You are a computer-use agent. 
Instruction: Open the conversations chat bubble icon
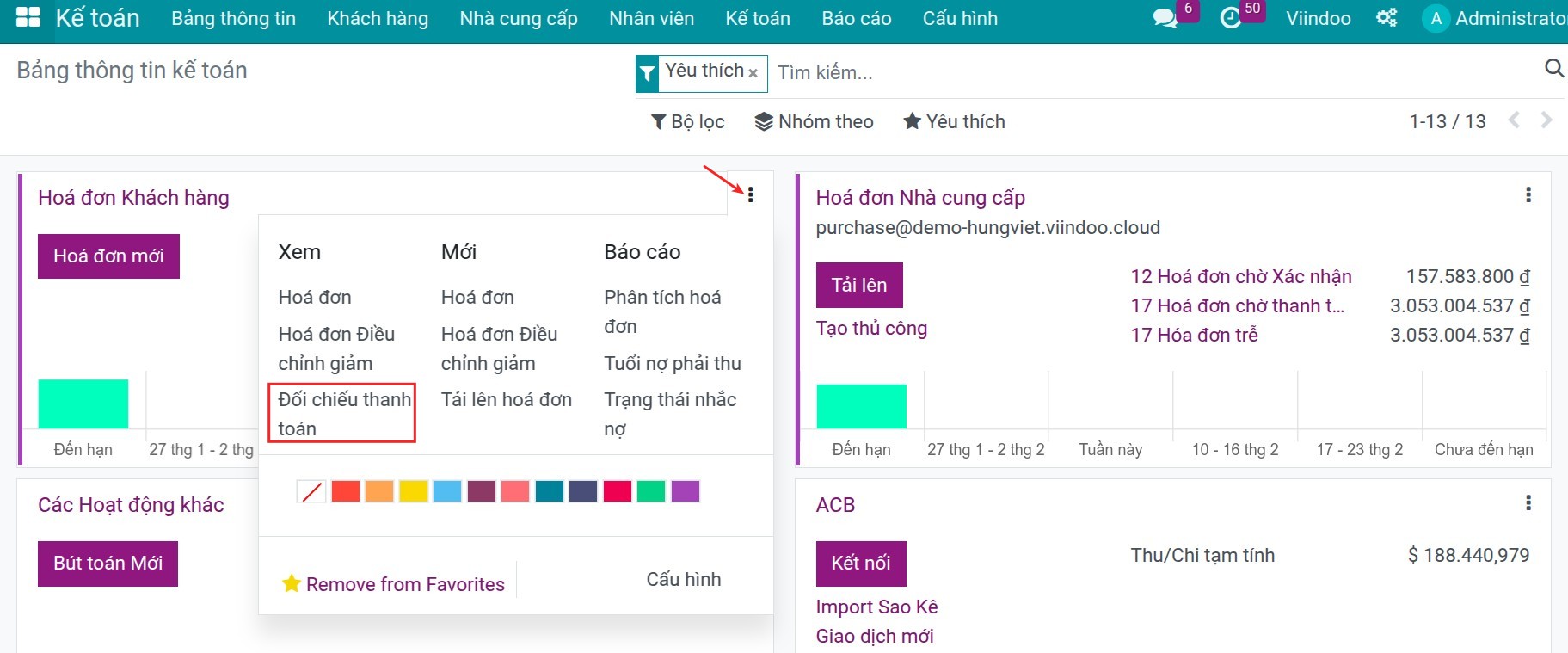pos(1165,18)
